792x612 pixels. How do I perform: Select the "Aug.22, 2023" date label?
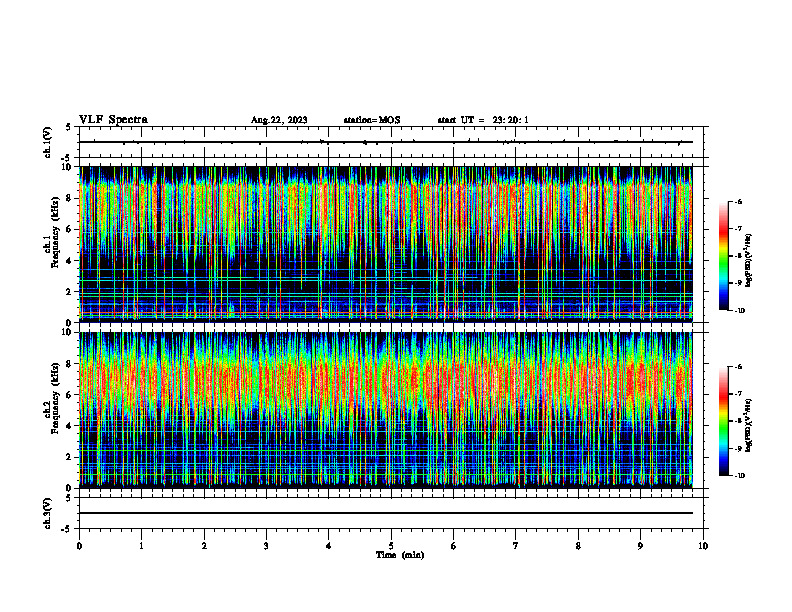279,120
